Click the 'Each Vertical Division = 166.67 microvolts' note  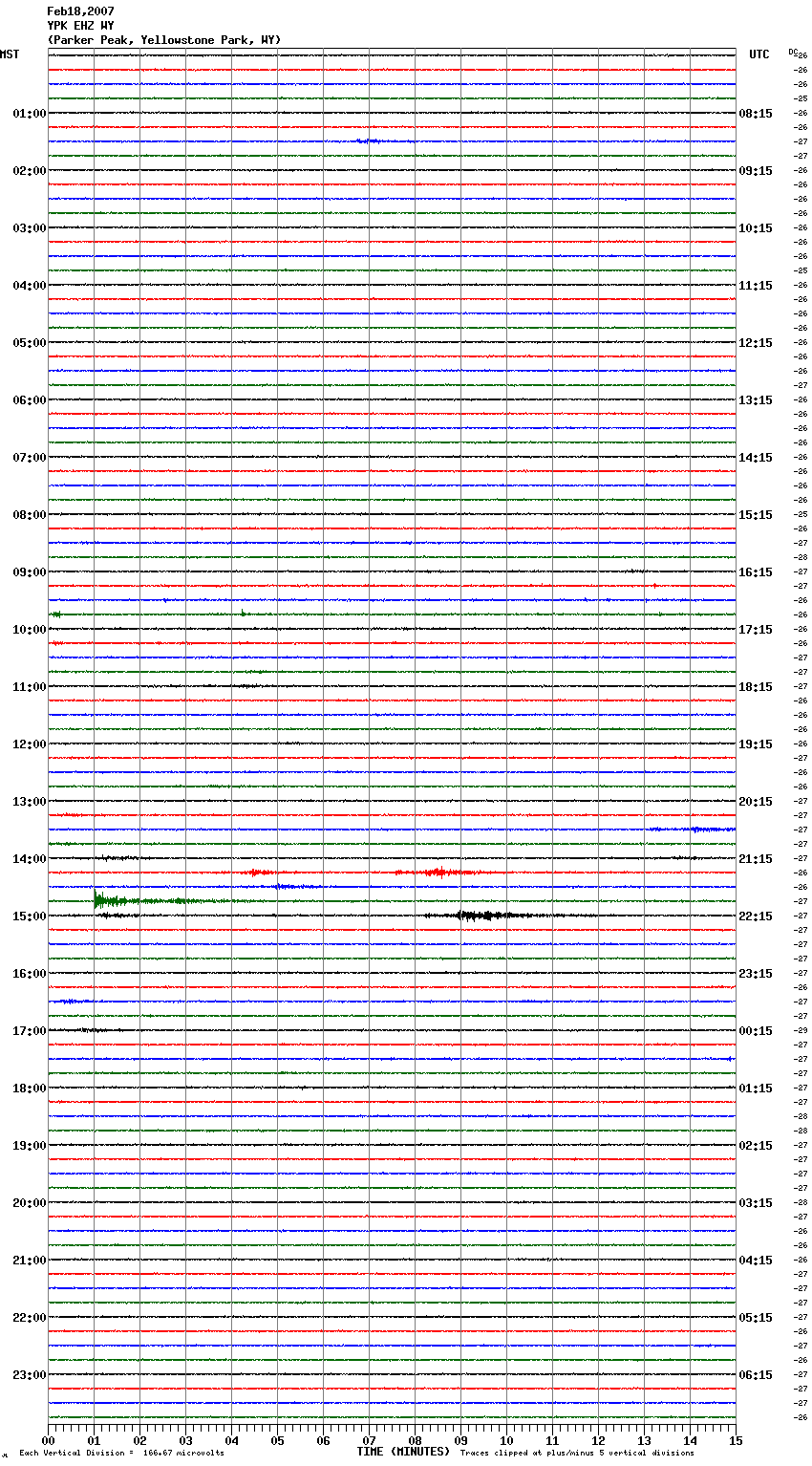[x=121, y=1454]
